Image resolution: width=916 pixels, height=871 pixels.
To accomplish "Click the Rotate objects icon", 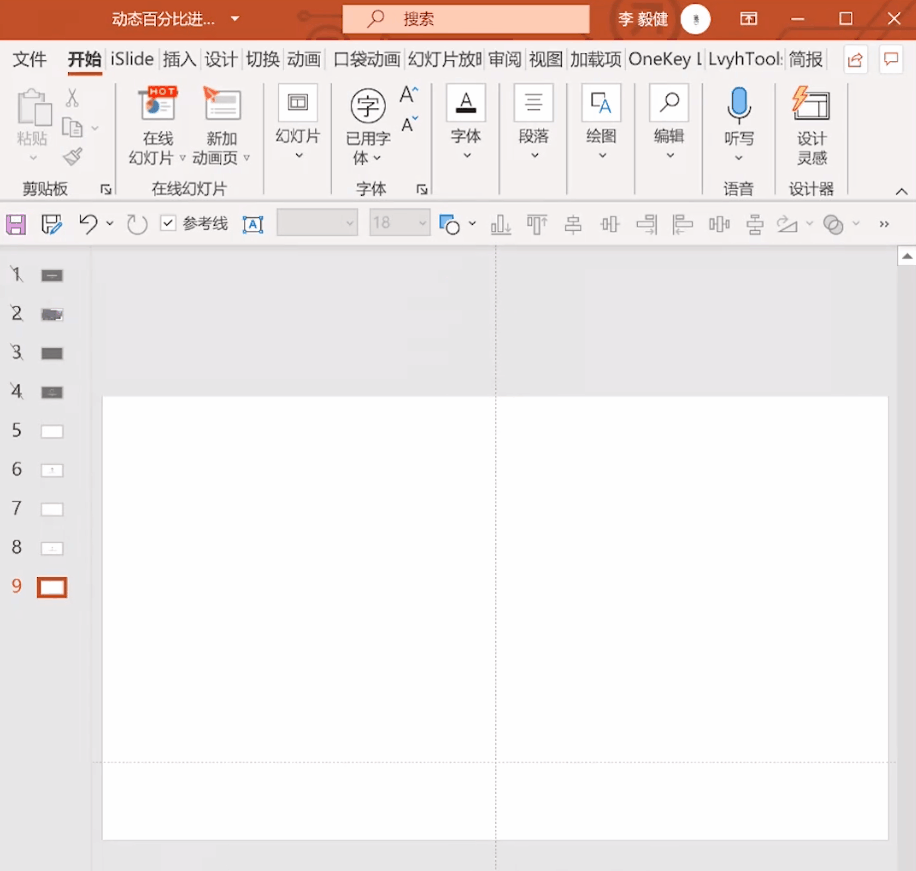I will coord(787,224).
